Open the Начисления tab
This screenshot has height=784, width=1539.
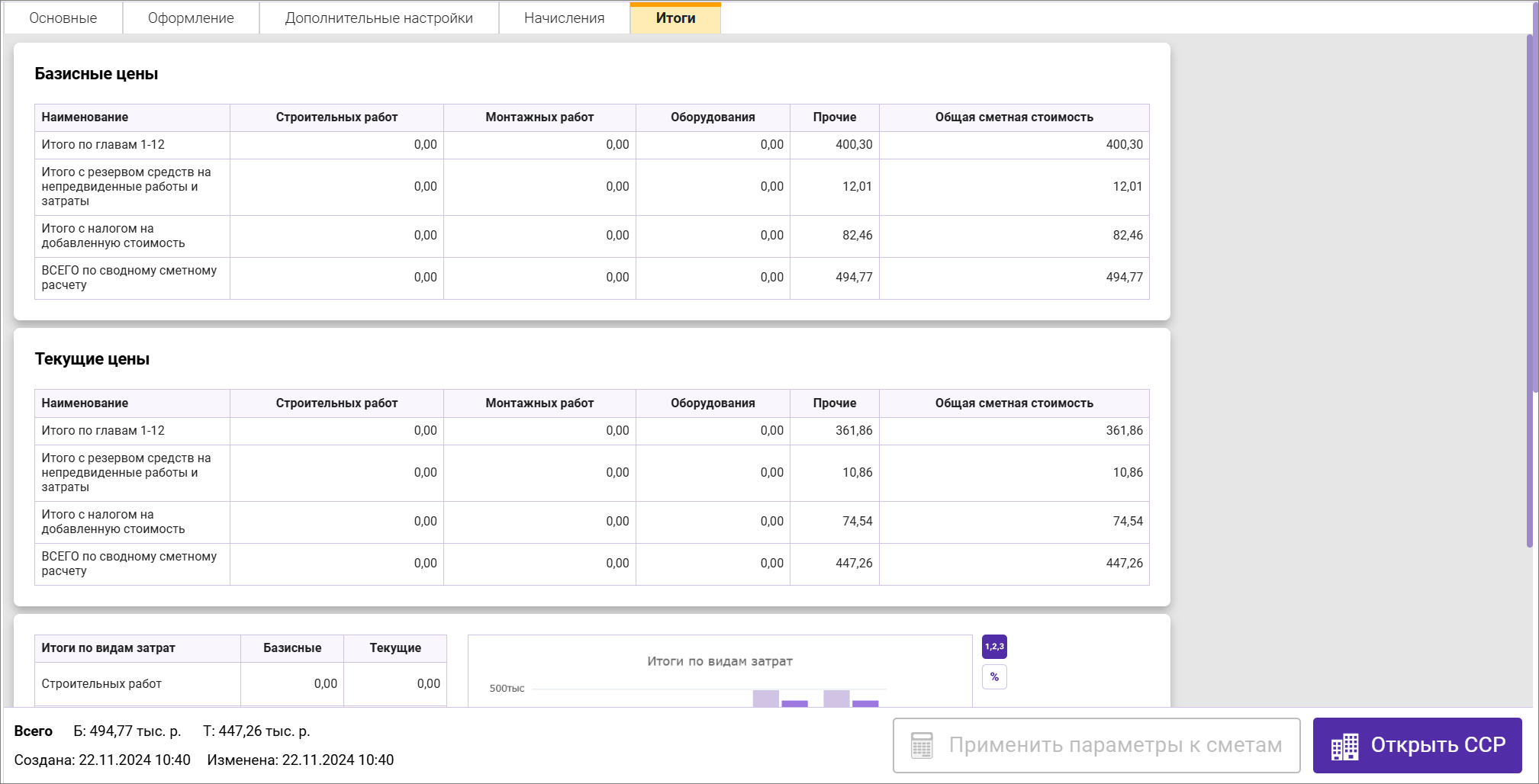[564, 18]
